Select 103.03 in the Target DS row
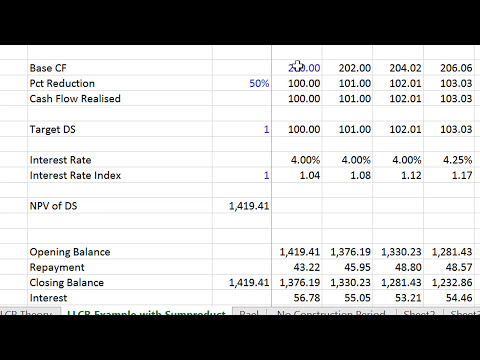 pyautogui.click(x=449, y=129)
